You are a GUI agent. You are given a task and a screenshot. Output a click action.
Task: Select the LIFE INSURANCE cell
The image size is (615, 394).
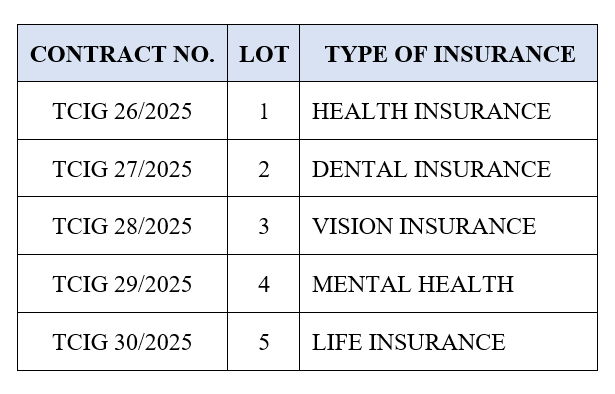pos(449,342)
